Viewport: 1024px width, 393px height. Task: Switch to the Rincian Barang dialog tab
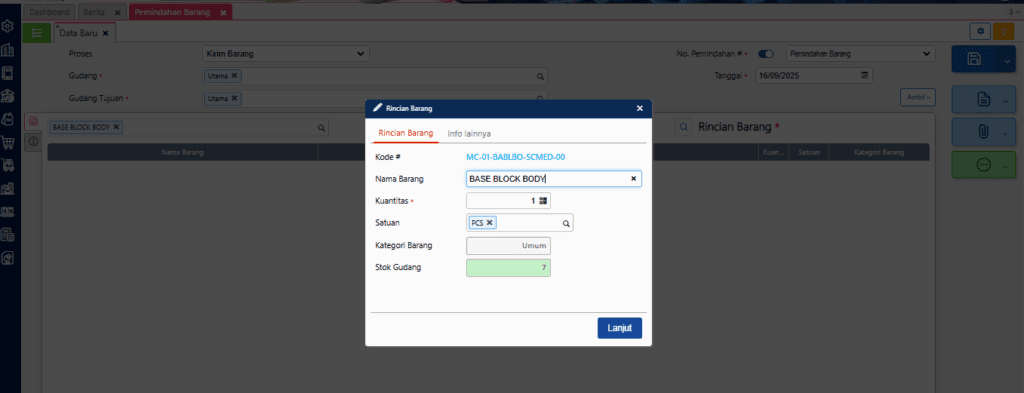coord(406,133)
